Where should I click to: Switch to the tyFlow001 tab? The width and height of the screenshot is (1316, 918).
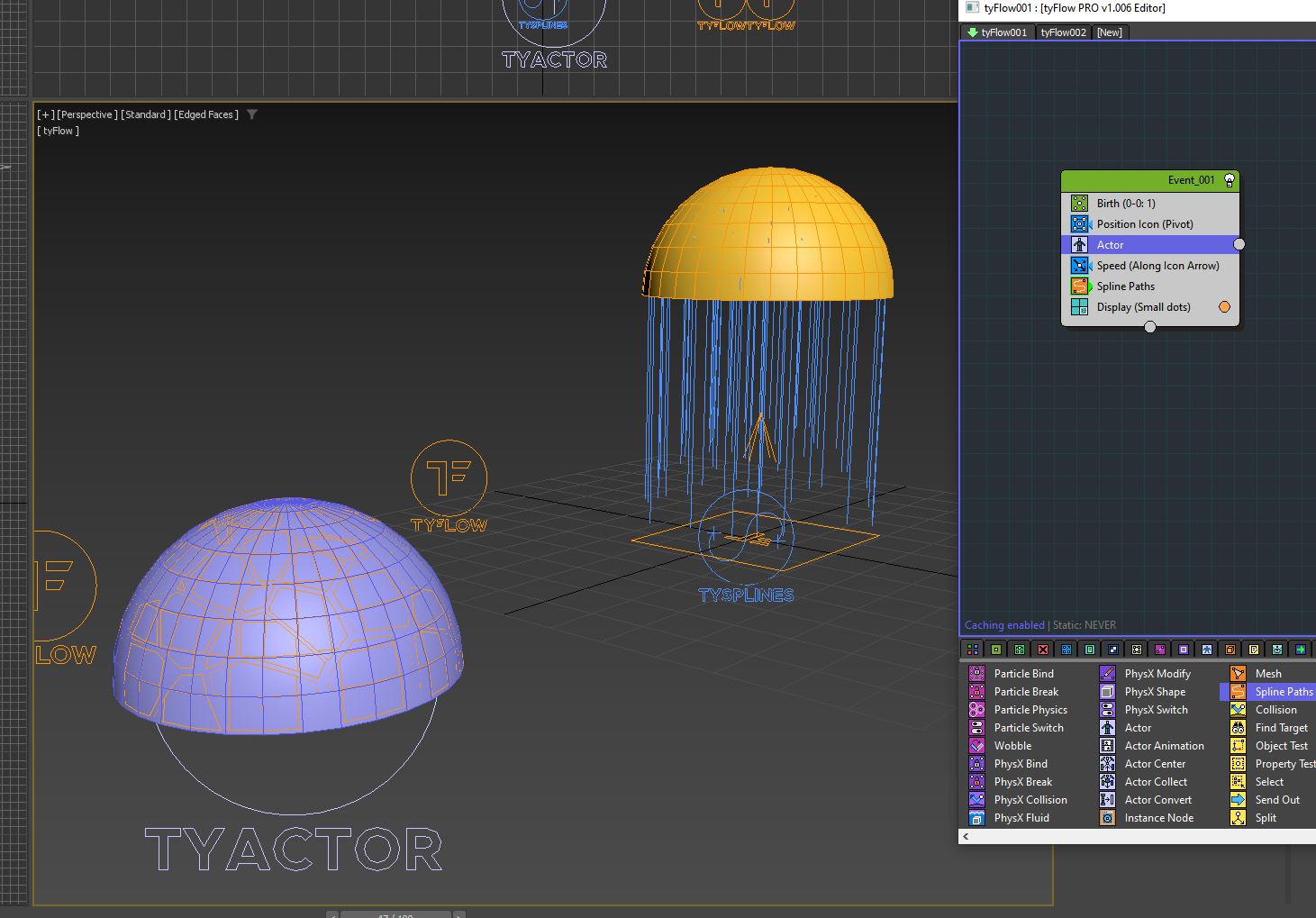click(x=998, y=32)
